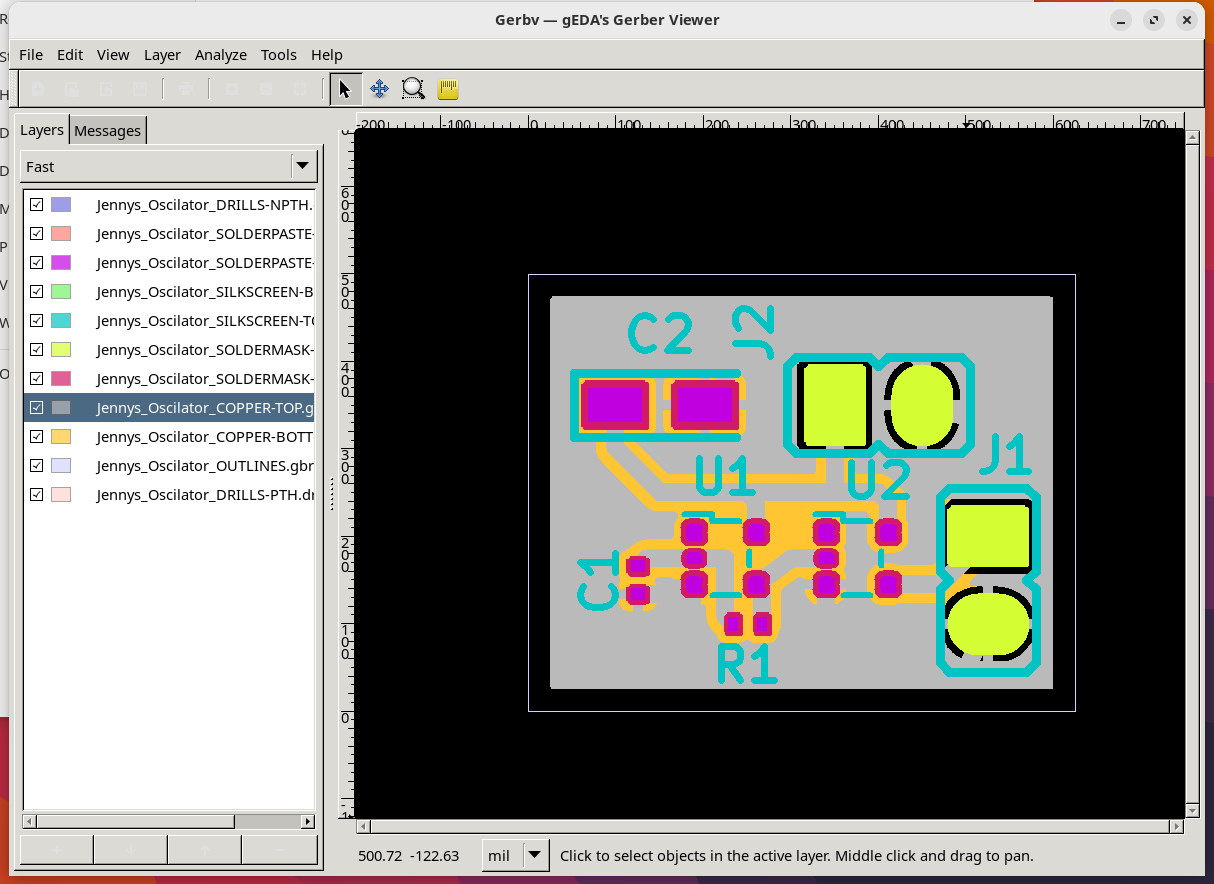Switch to the Messages tab
The image size is (1214, 884).
click(x=107, y=130)
